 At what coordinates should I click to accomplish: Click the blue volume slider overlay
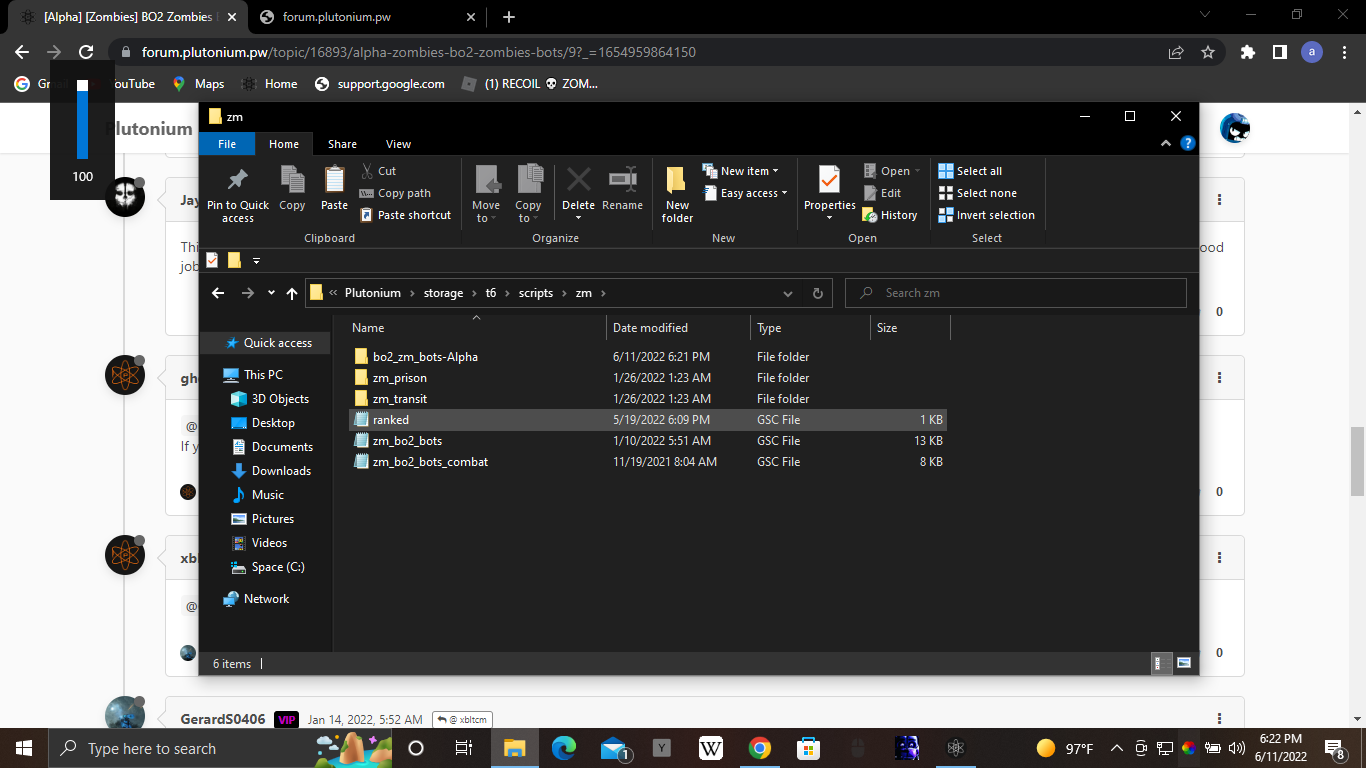[x=82, y=120]
